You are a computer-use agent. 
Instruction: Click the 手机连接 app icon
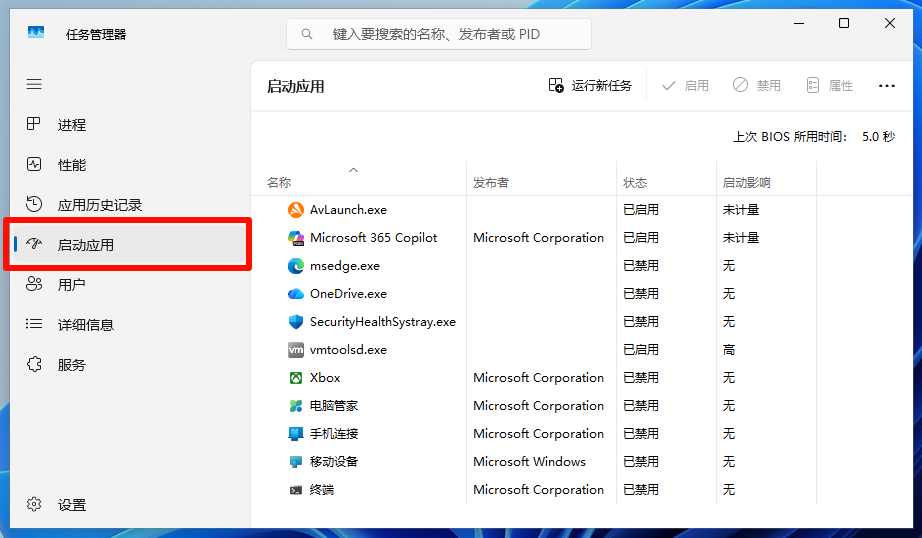pos(296,434)
